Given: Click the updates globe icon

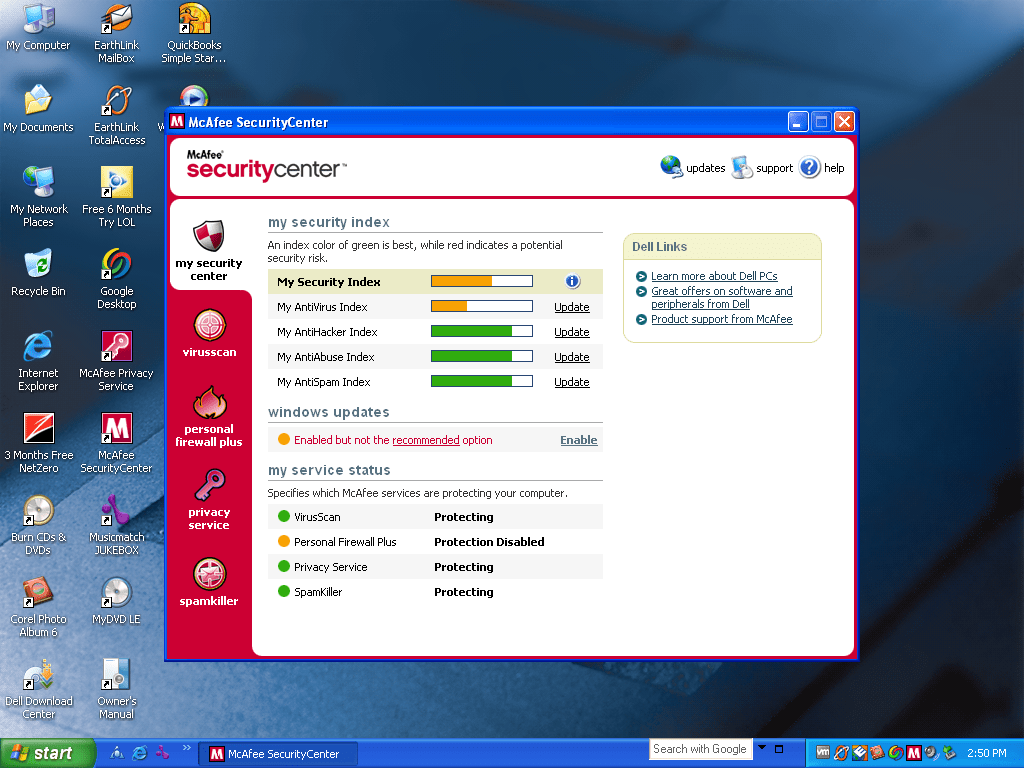Looking at the screenshot, I should pyautogui.click(x=671, y=167).
